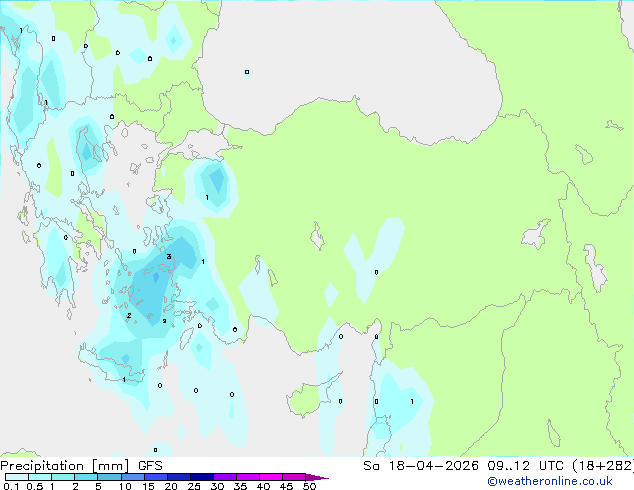Click the legend label '0.5'
Viewport: 634px width, 490px height.
[35, 486]
